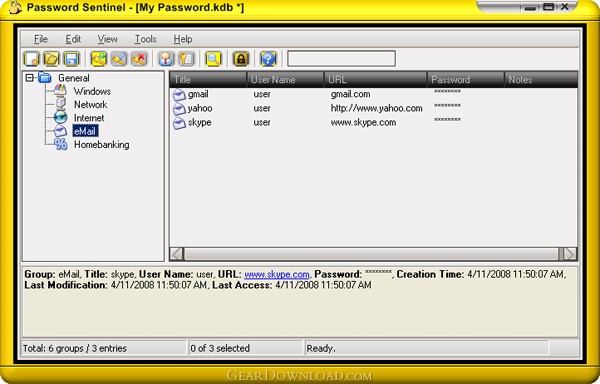Lock workspace with the padlock icon
Viewport: 600px width, 384px height.
coord(241,59)
